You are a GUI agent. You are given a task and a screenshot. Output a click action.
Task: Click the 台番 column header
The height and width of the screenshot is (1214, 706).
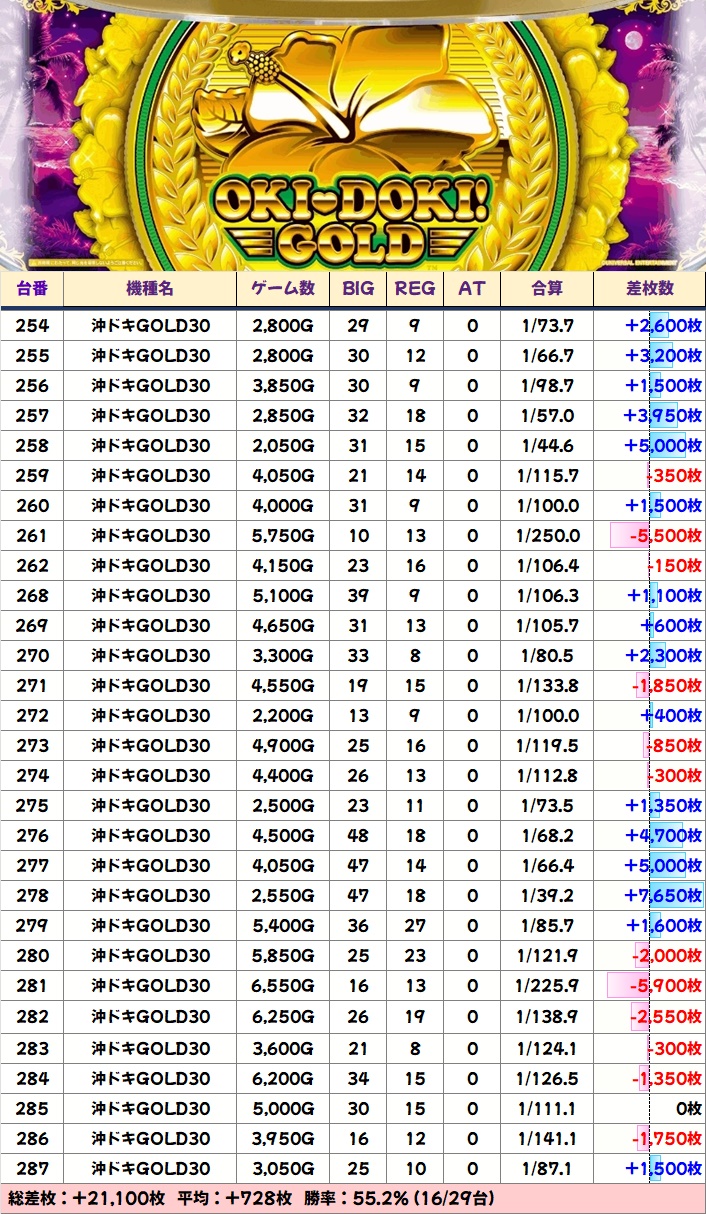pyautogui.click(x=32, y=289)
